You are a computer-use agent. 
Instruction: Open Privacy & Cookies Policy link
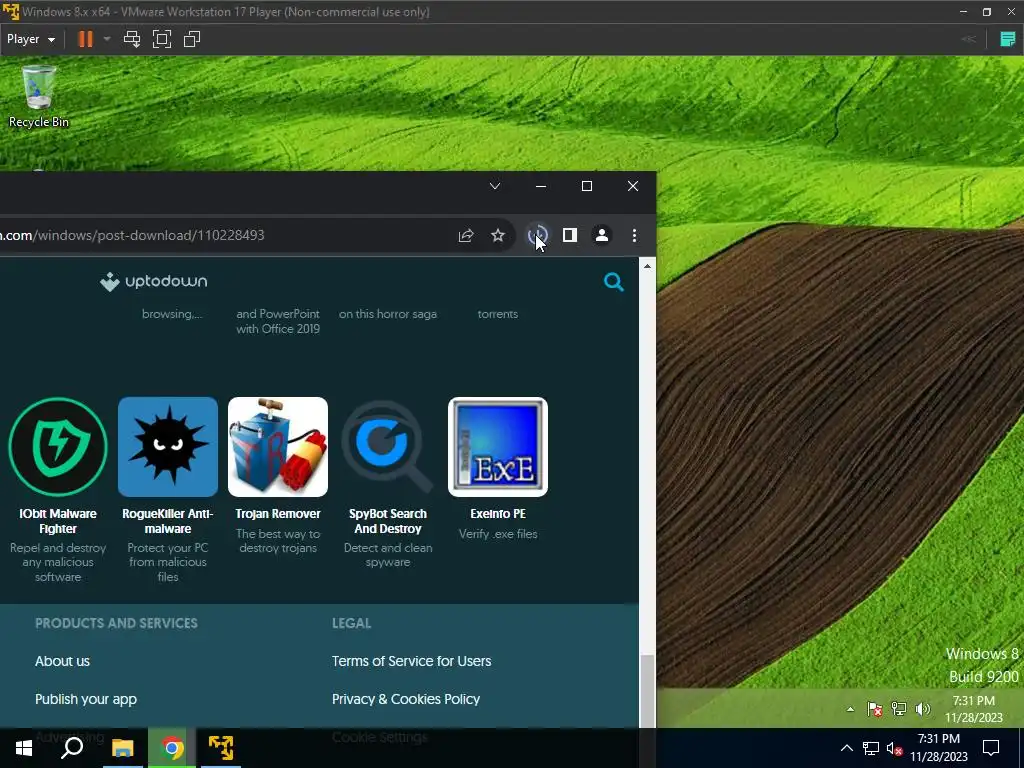[406, 699]
